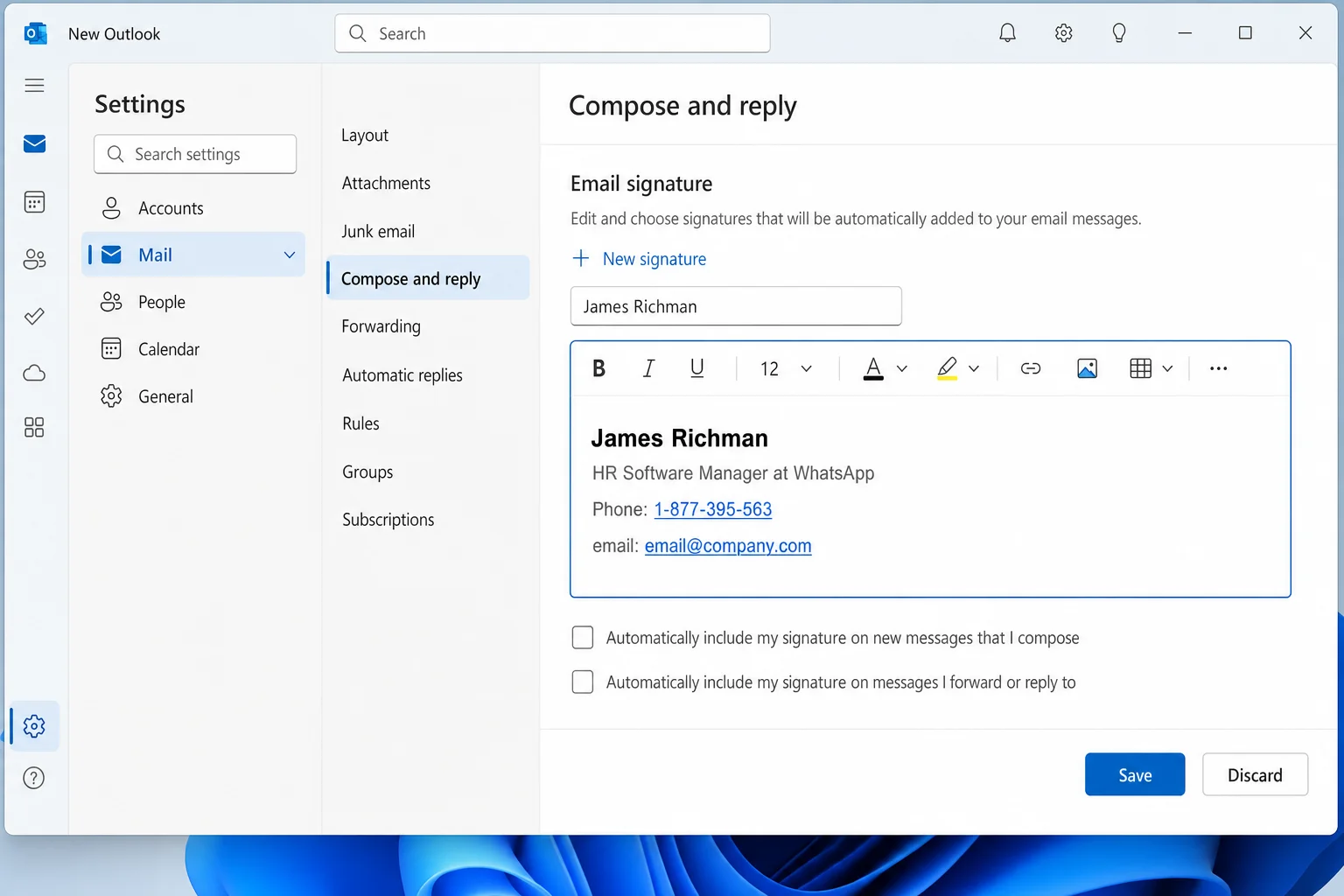Click the Search settings box
1344x896 pixels.
[195, 154]
